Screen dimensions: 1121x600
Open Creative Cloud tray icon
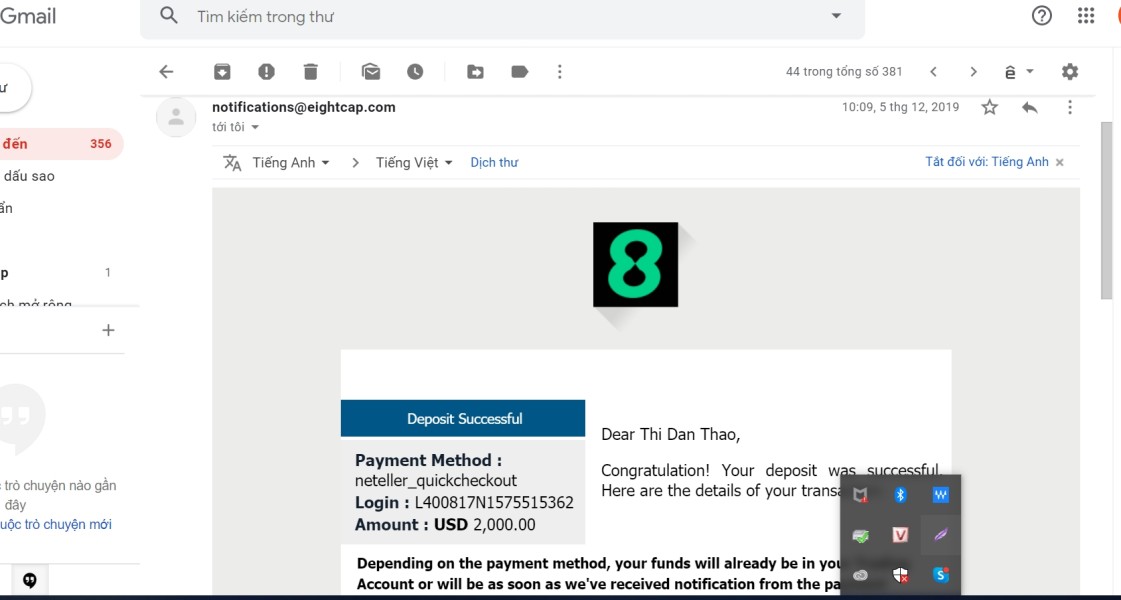coord(861,575)
